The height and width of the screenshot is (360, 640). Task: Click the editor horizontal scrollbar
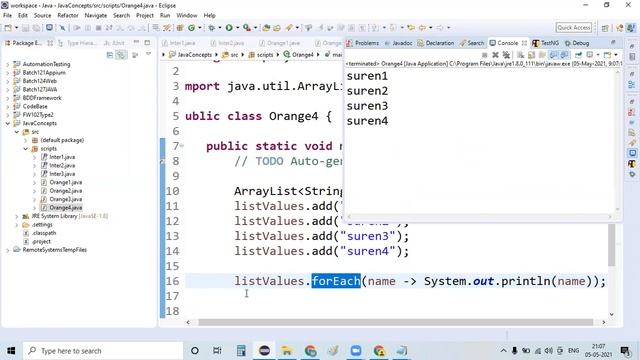(x=395, y=322)
